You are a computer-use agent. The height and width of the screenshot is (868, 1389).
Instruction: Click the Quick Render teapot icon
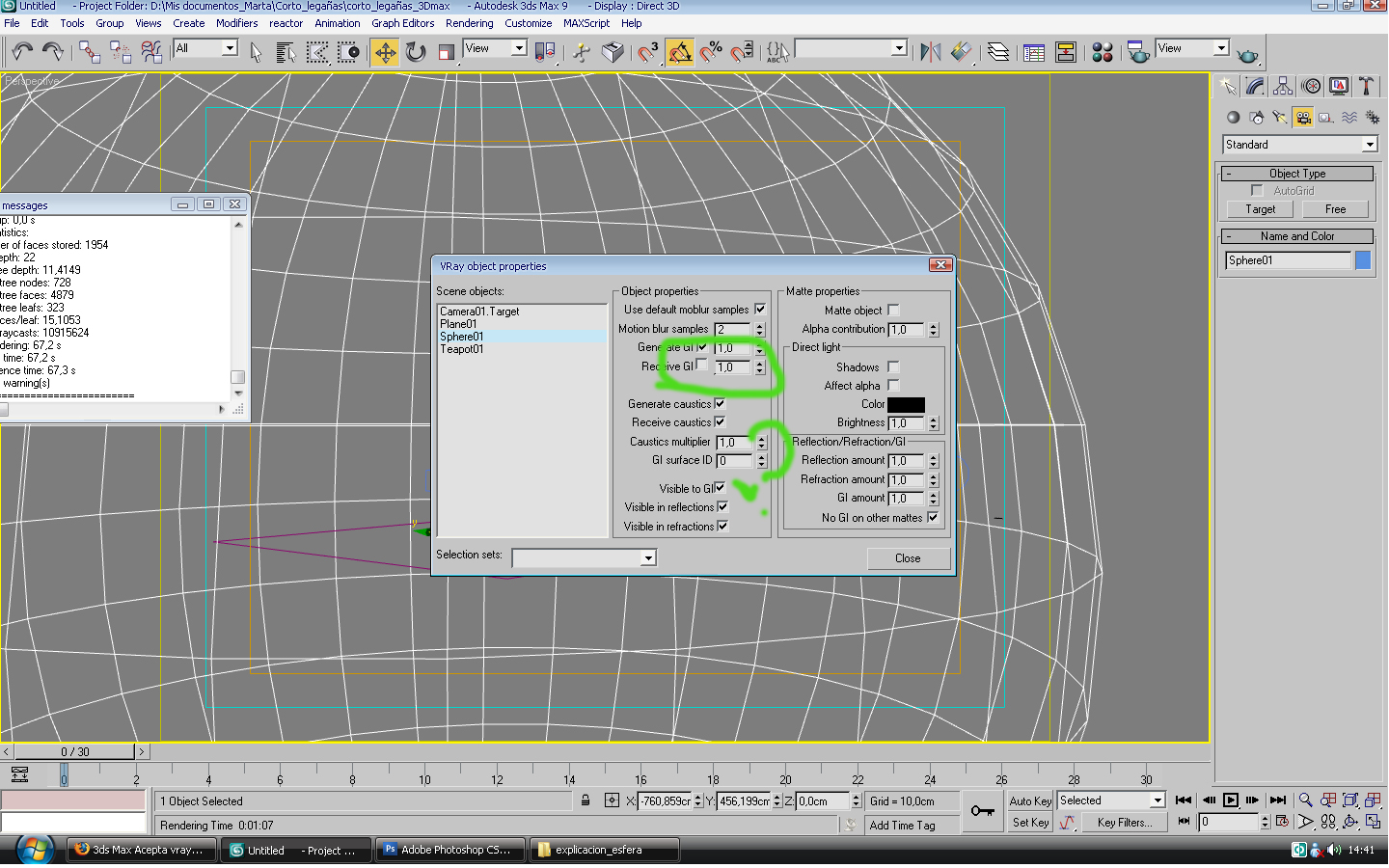tap(1247, 54)
